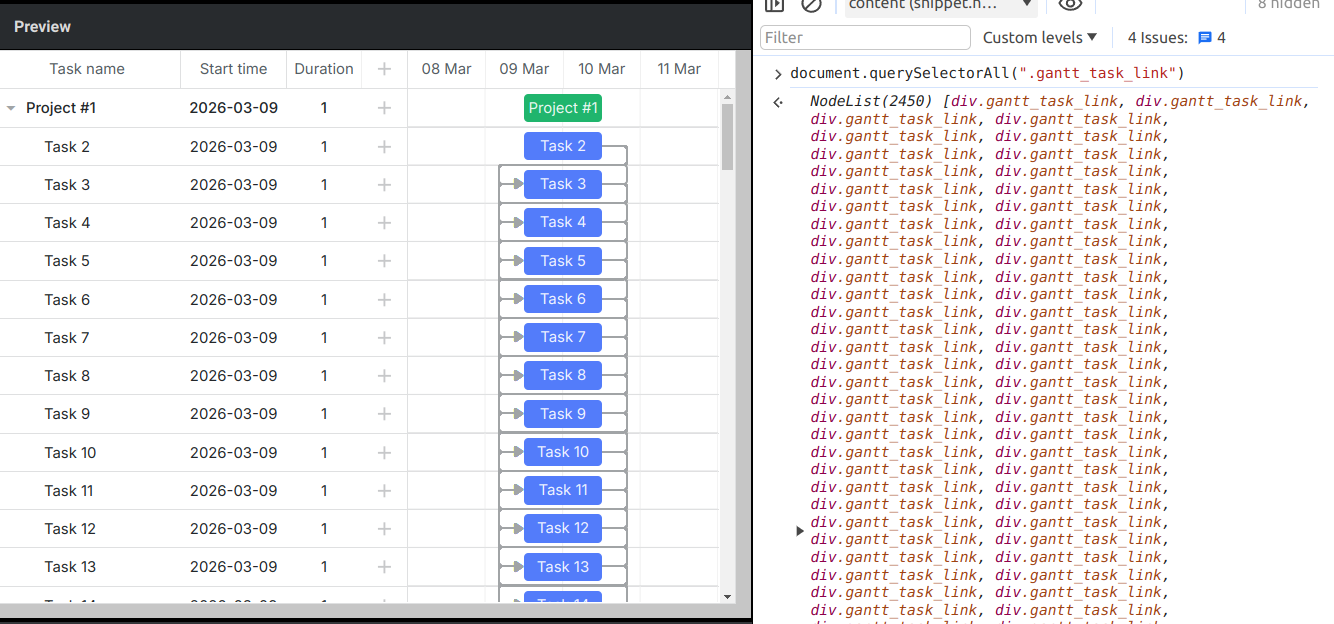Click the live expression eye icon
This screenshot has height=624, width=1334.
coord(1070,5)
